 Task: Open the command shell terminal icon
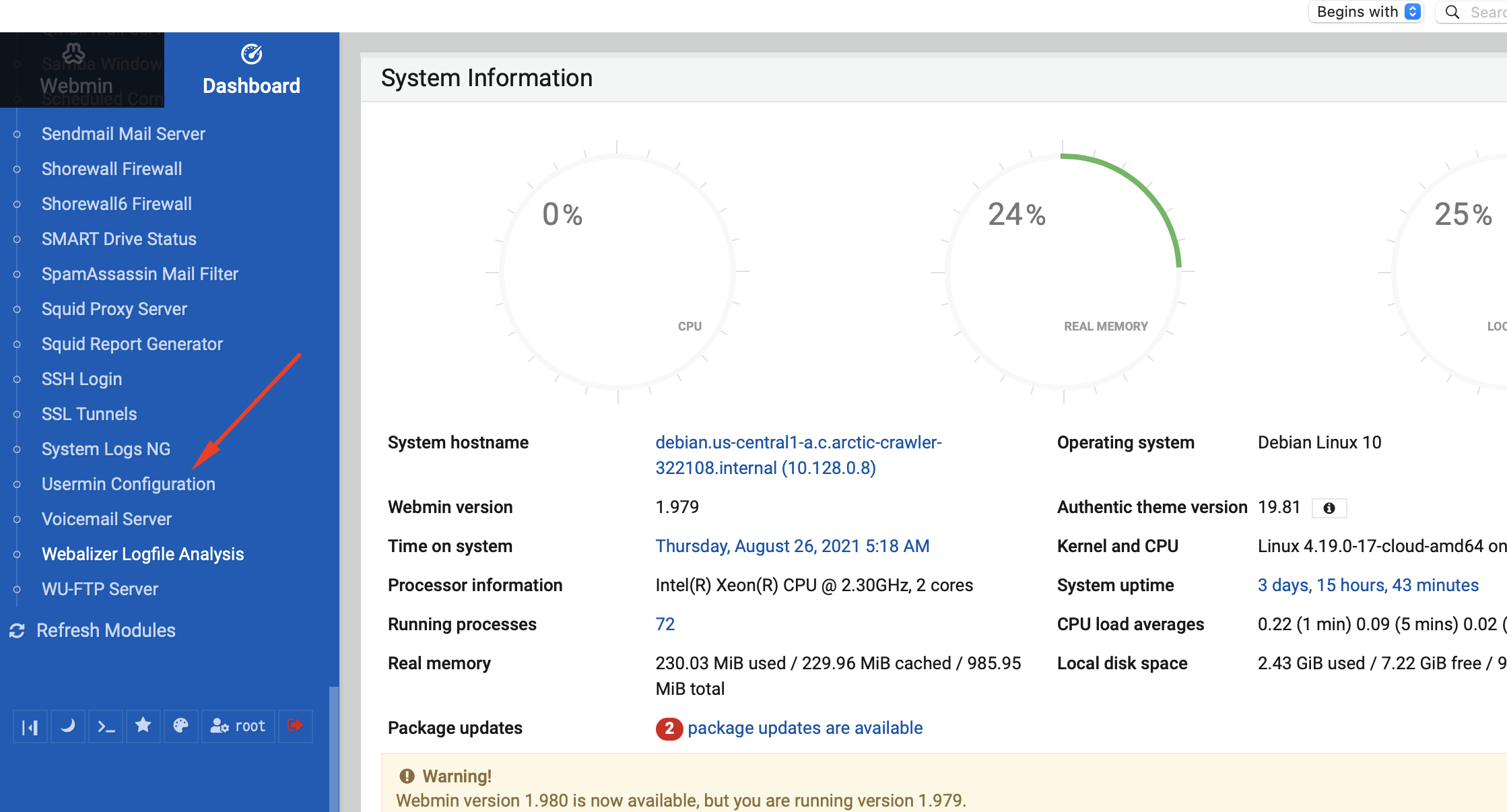click(106, 726)
